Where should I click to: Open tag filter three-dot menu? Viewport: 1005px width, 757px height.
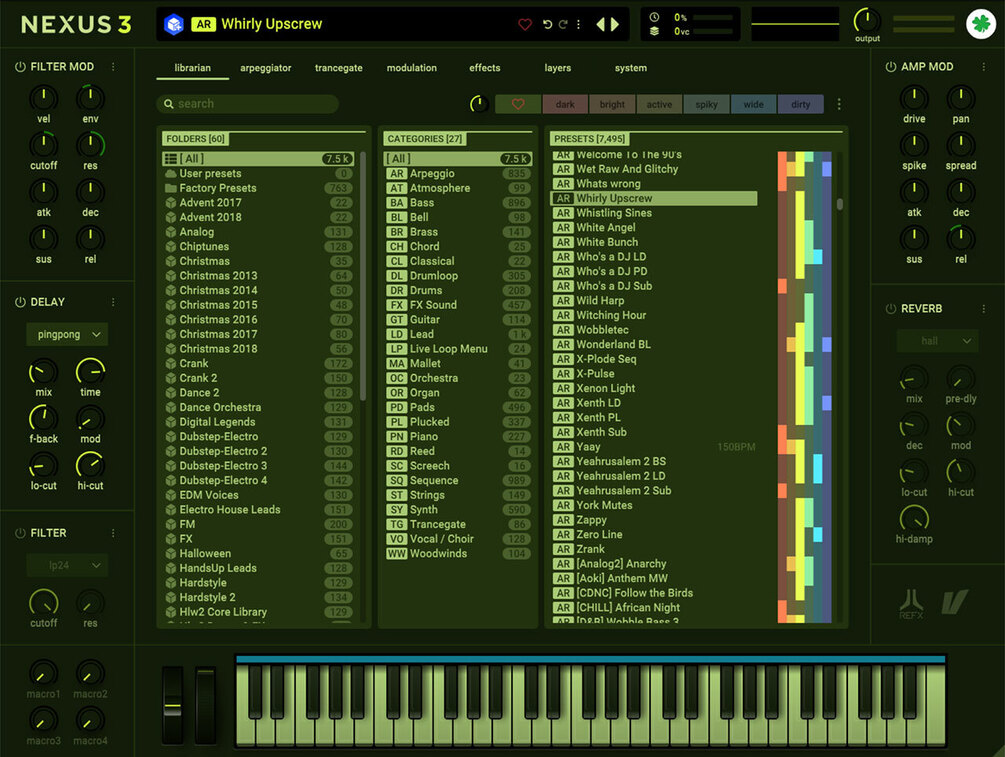tap(839, 104)
